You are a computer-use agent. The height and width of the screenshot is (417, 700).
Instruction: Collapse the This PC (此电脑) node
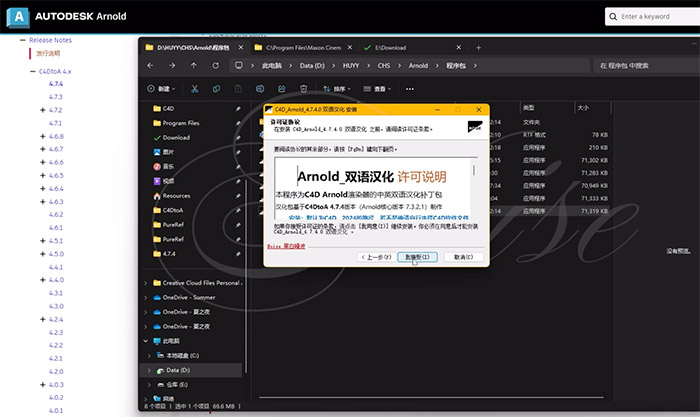point(146,341)
